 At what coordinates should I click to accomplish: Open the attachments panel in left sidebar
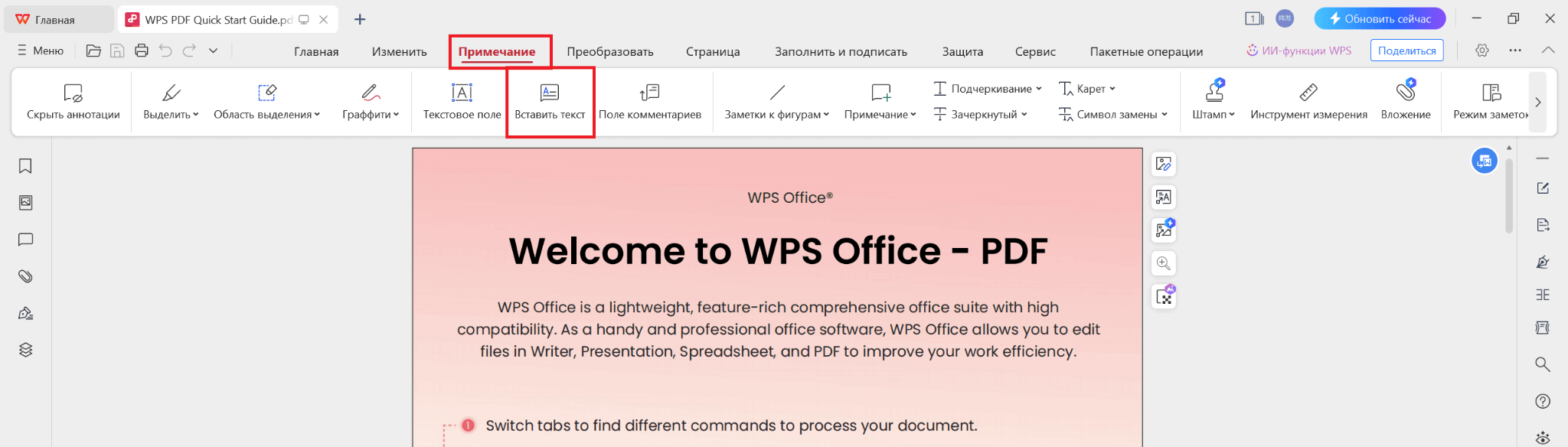(x=25, y=276)
